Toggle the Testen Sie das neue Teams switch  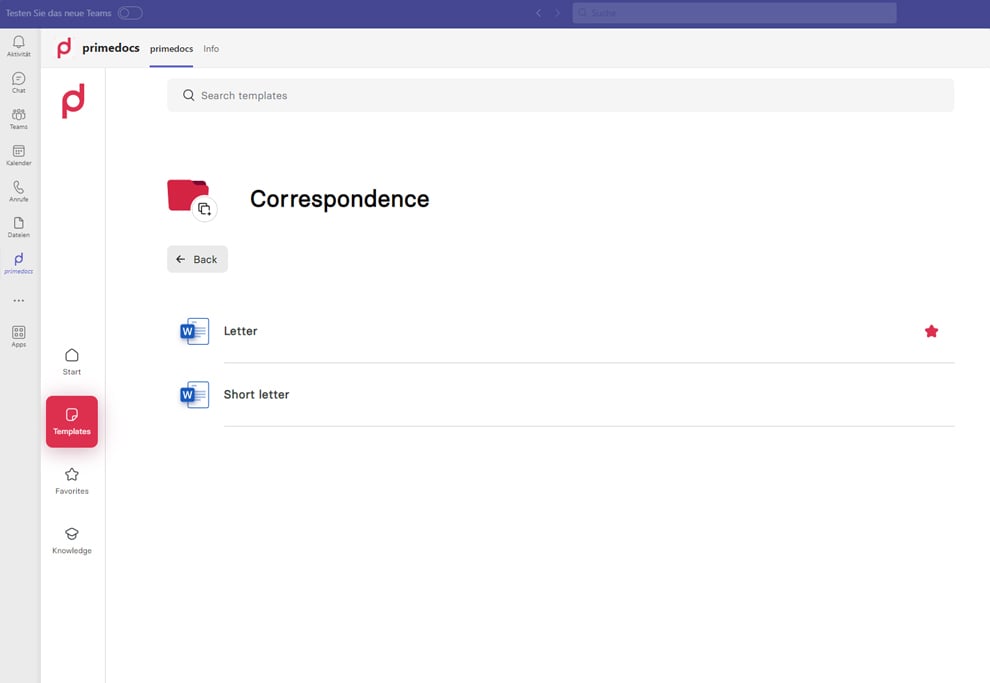(x=128, y=12)
